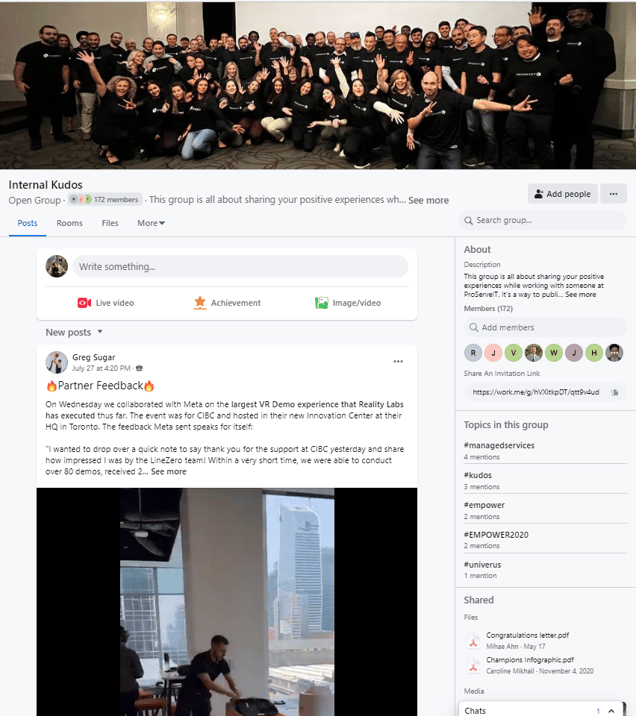Click the Image/video picture icon
Viewport: 636px width, 716px height.
coord(321,303)
